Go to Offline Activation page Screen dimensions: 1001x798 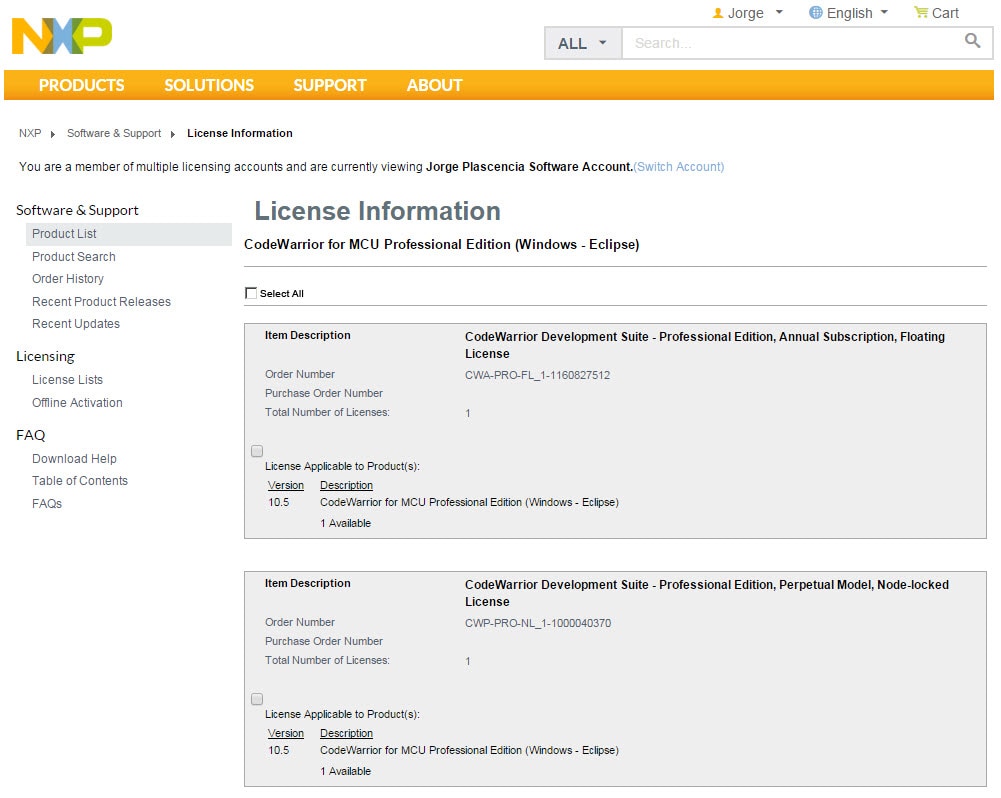tap(77, 403)
